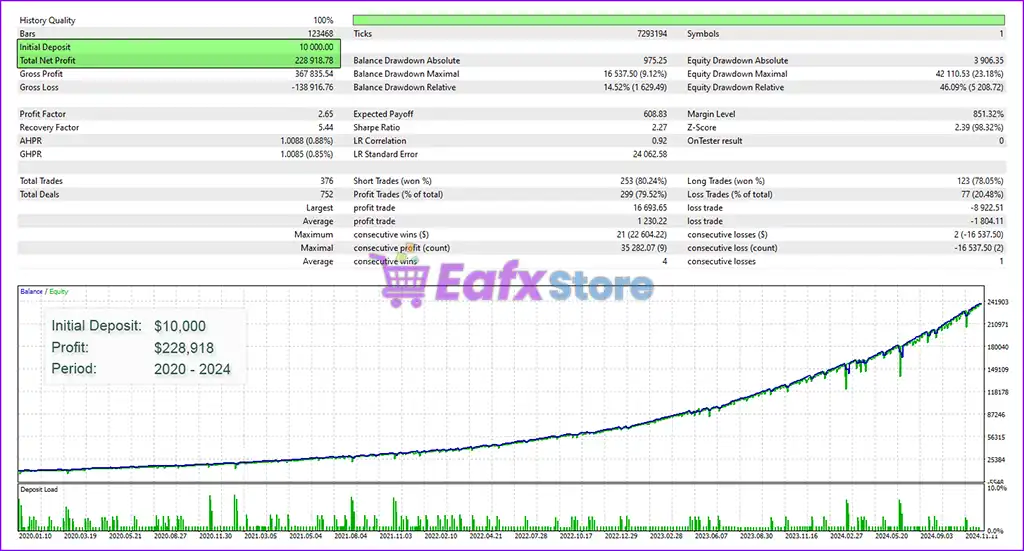Click the Period: 2020 - 2024 summary line

click(x=141, y=369)
